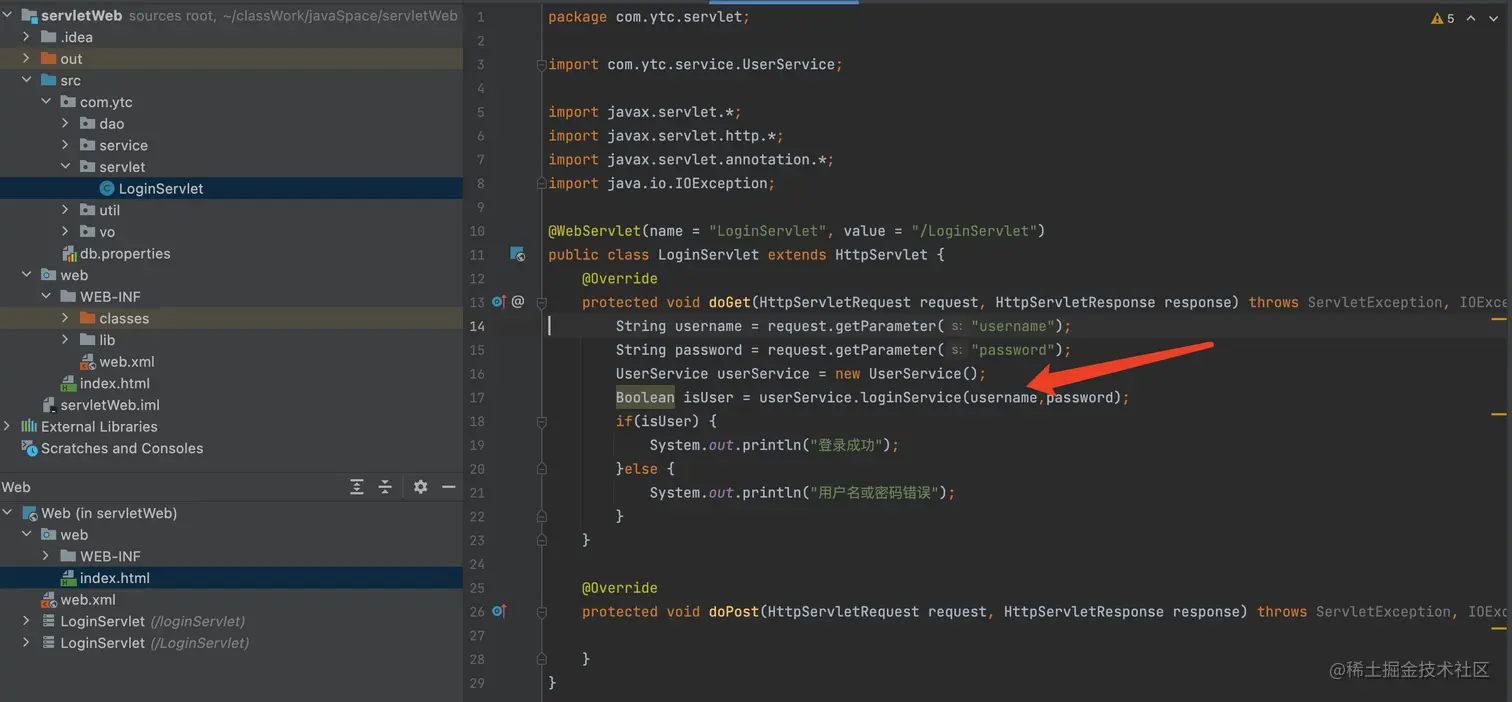Click the servletWeb.iml file icon
1512x702 pixels.
coord(49,405)
